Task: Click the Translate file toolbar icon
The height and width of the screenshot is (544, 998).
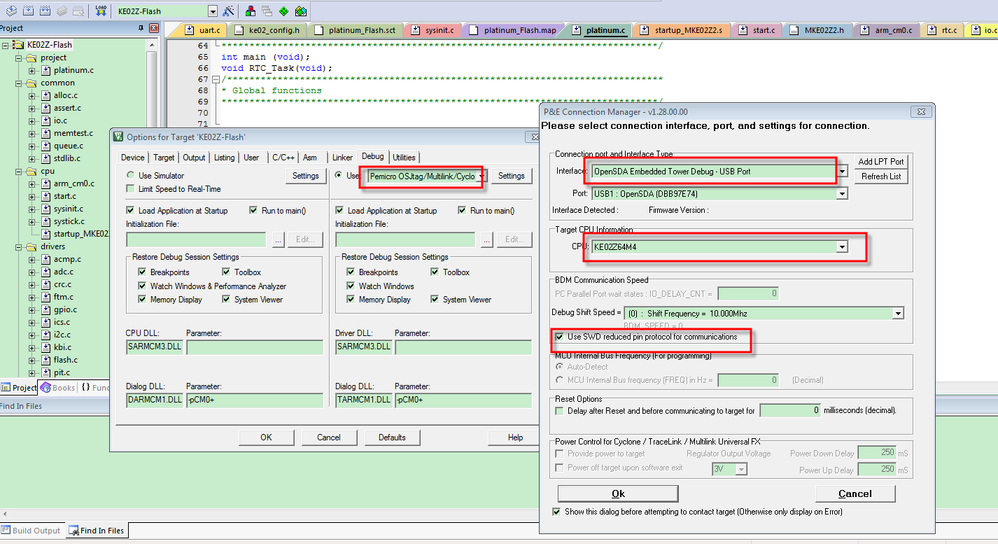Action: [12, 11]
